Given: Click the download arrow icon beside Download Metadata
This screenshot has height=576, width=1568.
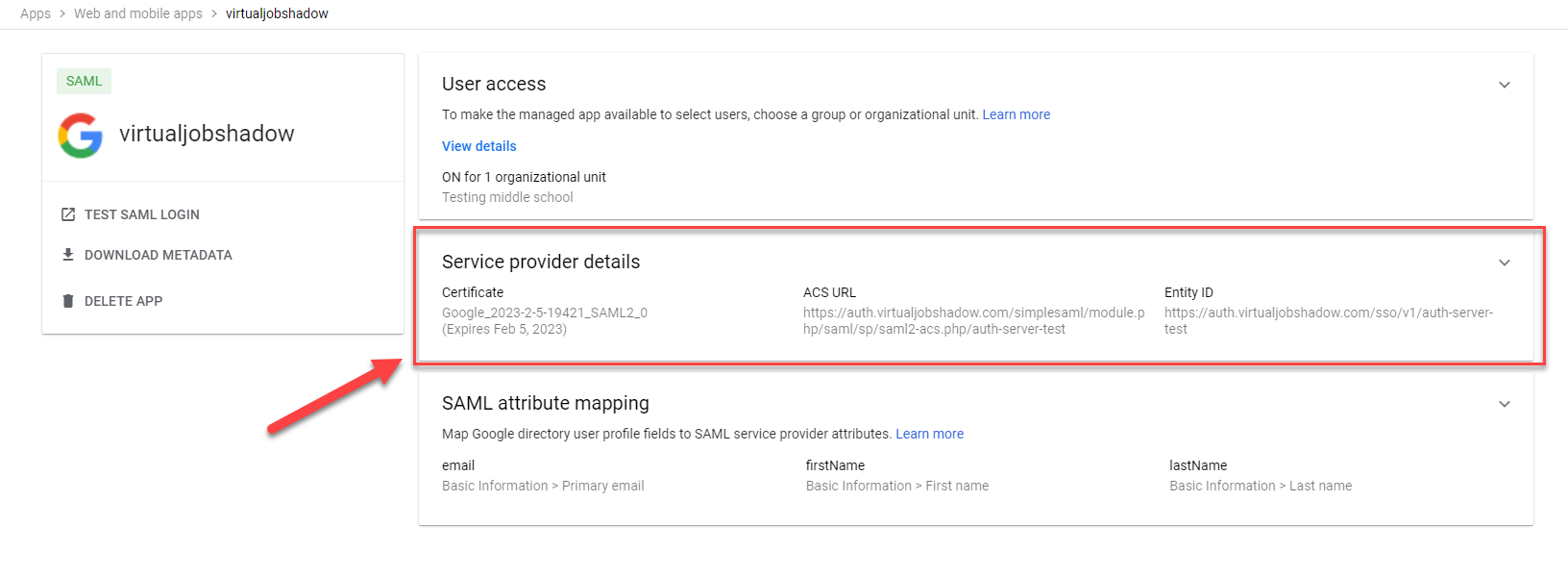Looking at the screenshot, I should (x=68, y=255).
